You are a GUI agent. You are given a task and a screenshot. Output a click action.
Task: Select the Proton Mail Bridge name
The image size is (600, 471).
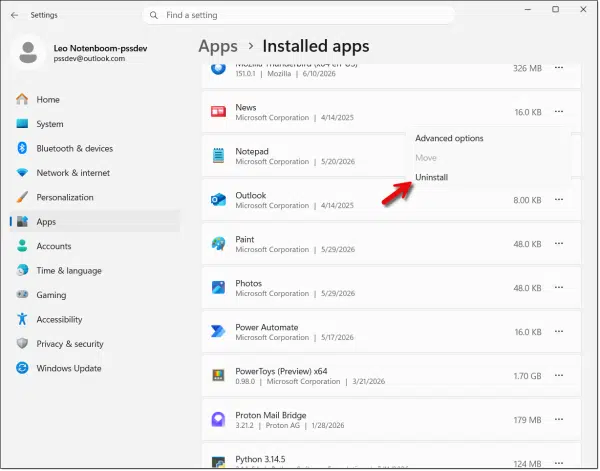(x=271, y=416)
